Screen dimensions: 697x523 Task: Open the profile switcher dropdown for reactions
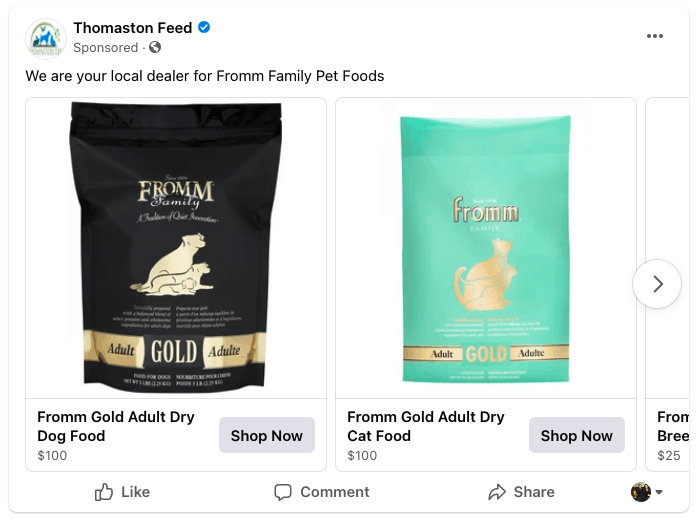click(647, 492)
